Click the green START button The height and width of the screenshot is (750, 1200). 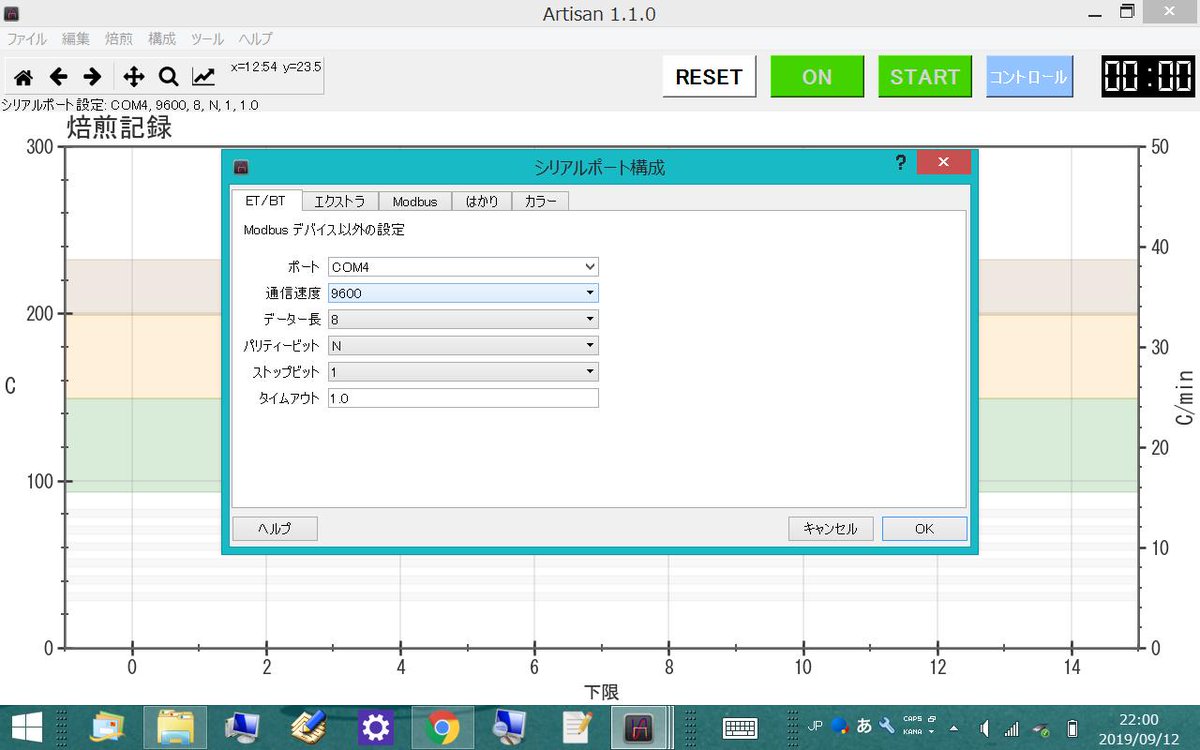click(x=925, y=77)
